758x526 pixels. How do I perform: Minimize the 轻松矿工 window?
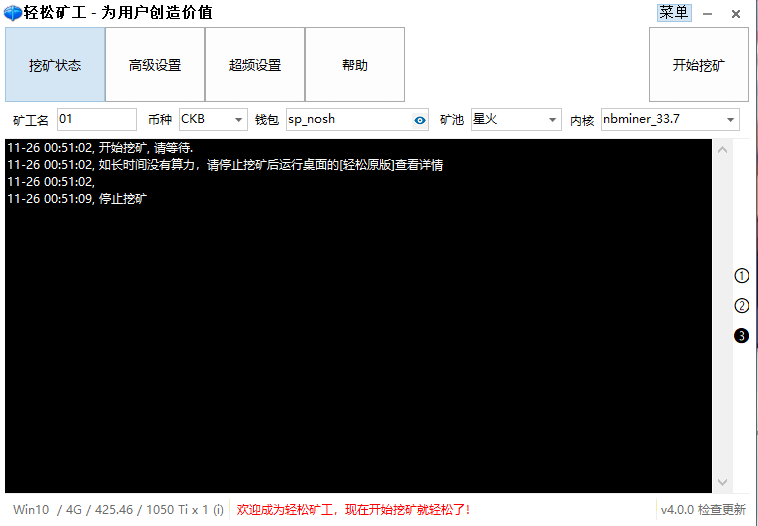(x=708, y=14)
